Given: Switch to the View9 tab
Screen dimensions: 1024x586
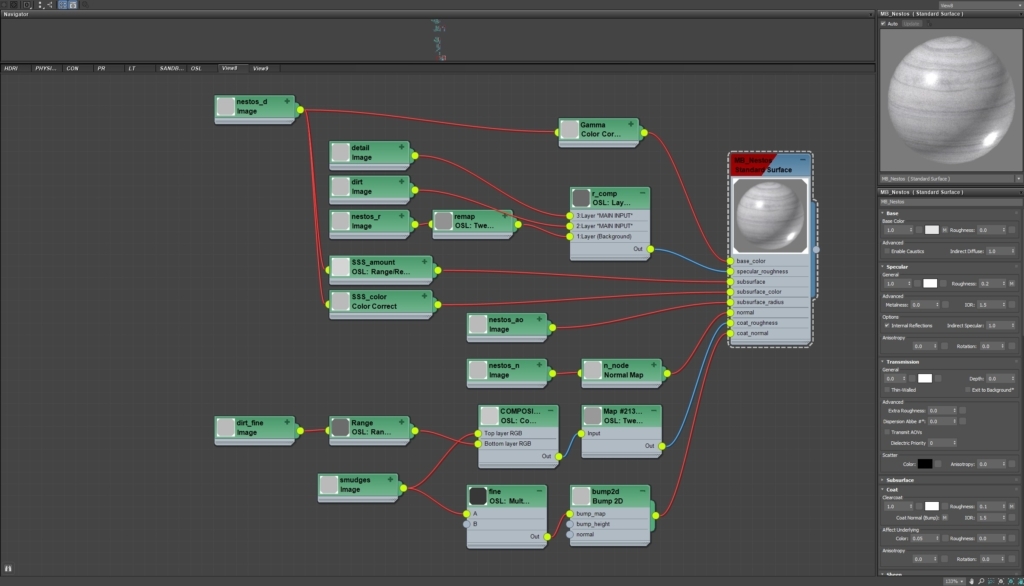Looking at the screenshot, I should point(261,68).
